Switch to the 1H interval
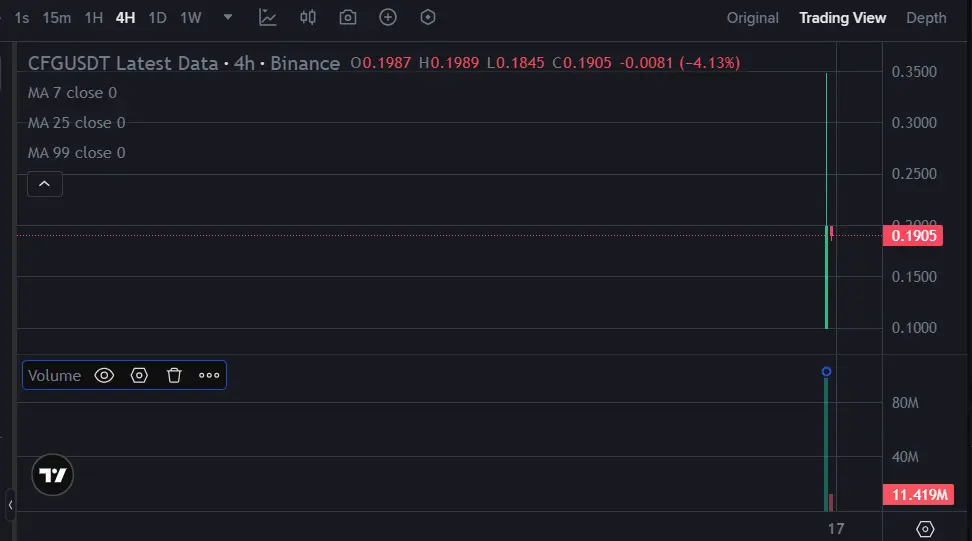Screen dimensions: 972x541 coord(94,18)
